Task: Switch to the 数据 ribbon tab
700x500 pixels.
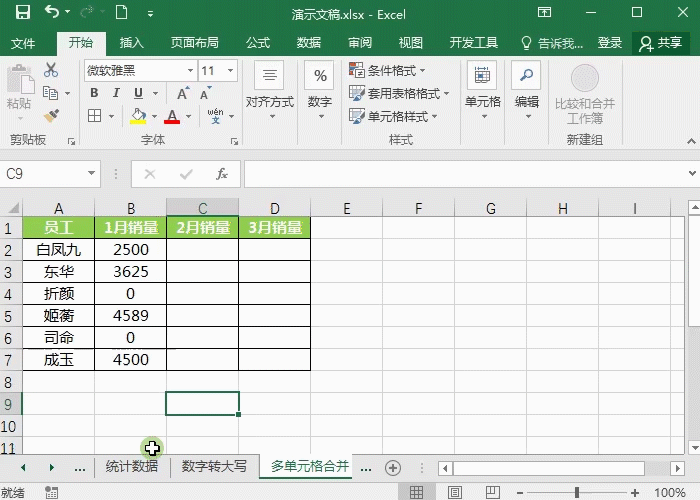Action: click(x=309, y=43)
